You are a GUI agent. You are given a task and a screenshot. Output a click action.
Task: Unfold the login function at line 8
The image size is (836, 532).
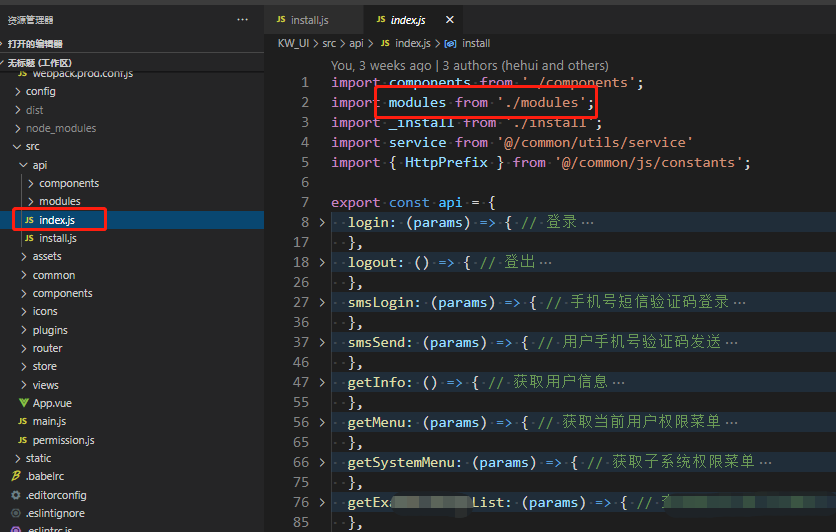[322, 222]
